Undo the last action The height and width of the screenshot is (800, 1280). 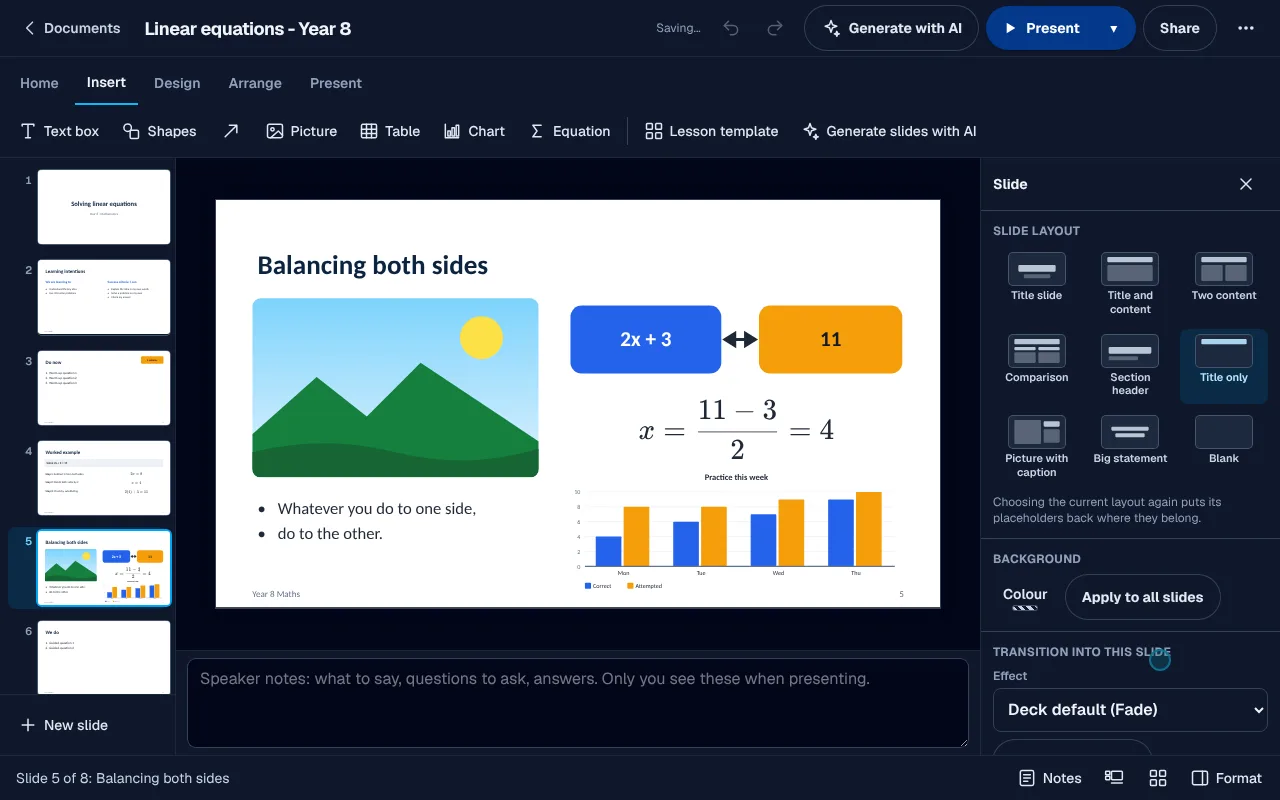(731, 28)
